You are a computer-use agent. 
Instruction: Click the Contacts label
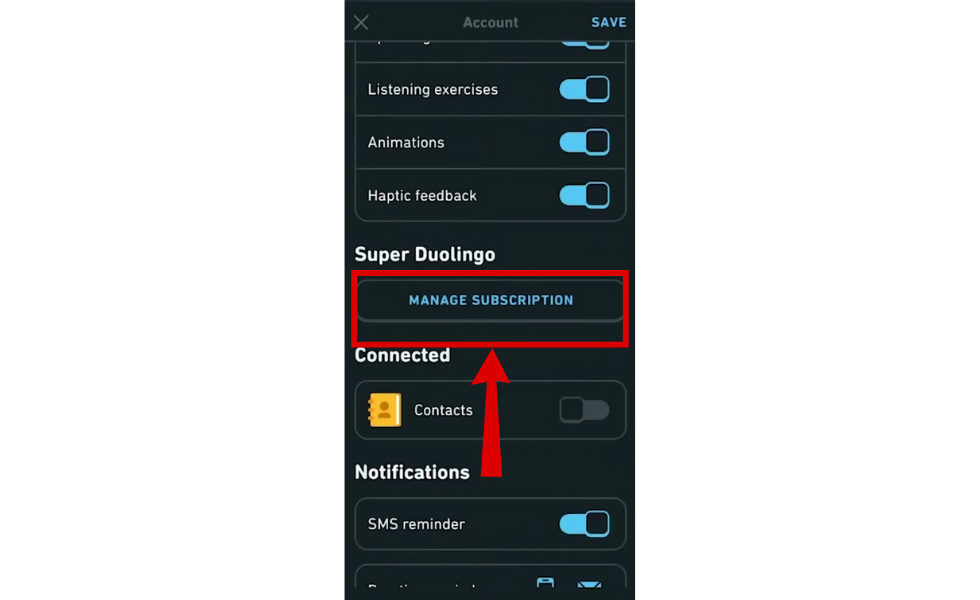[x=443, y=410]
